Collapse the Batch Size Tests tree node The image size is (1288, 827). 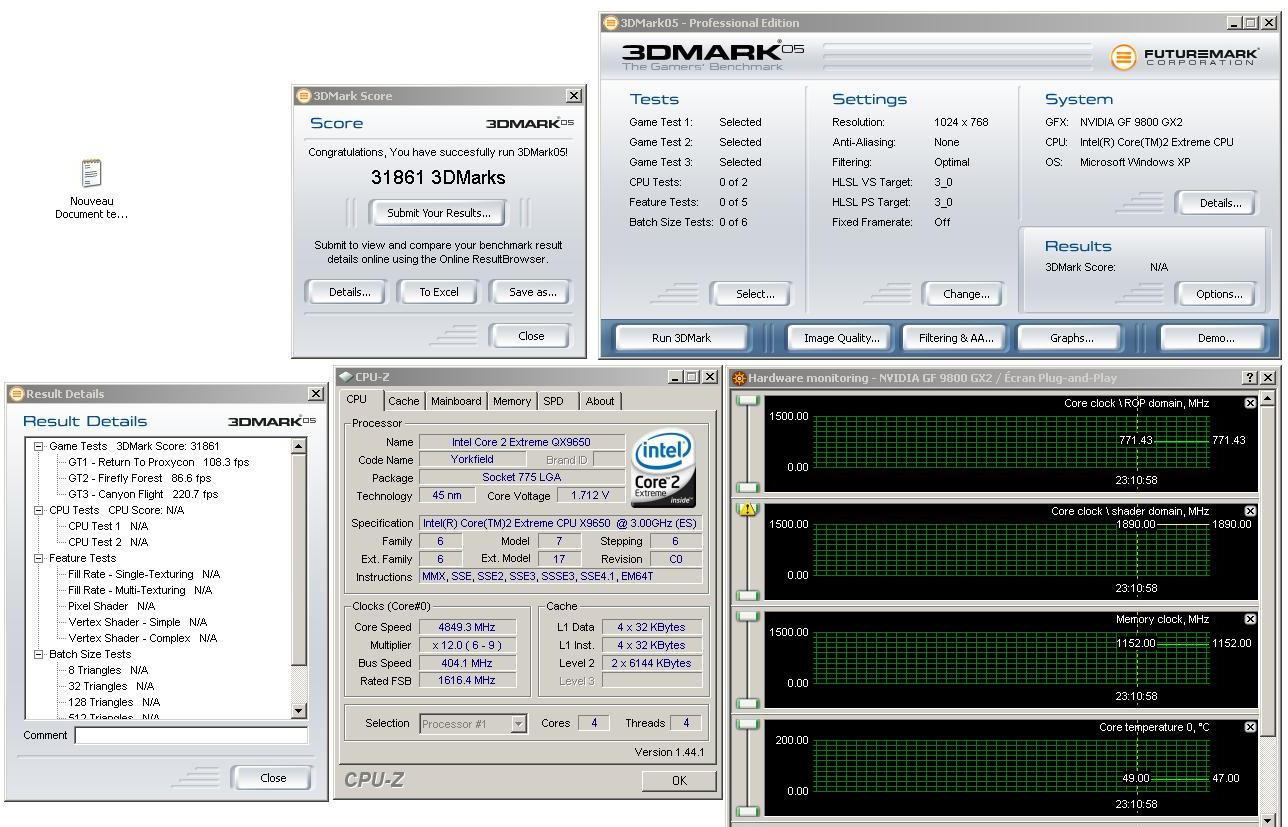click(39, 654)
